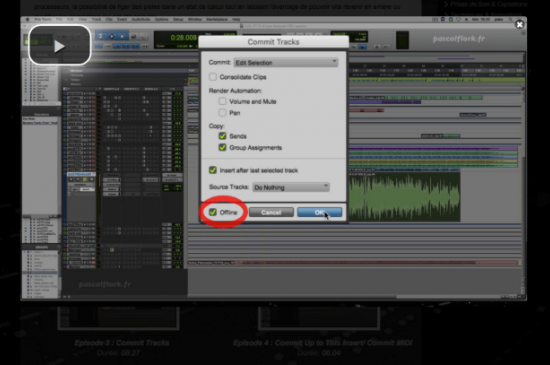The height and width of the screenshot is (365, 550).
Task: Uncheck the Group Assignments checkbox
Action: 222,147
